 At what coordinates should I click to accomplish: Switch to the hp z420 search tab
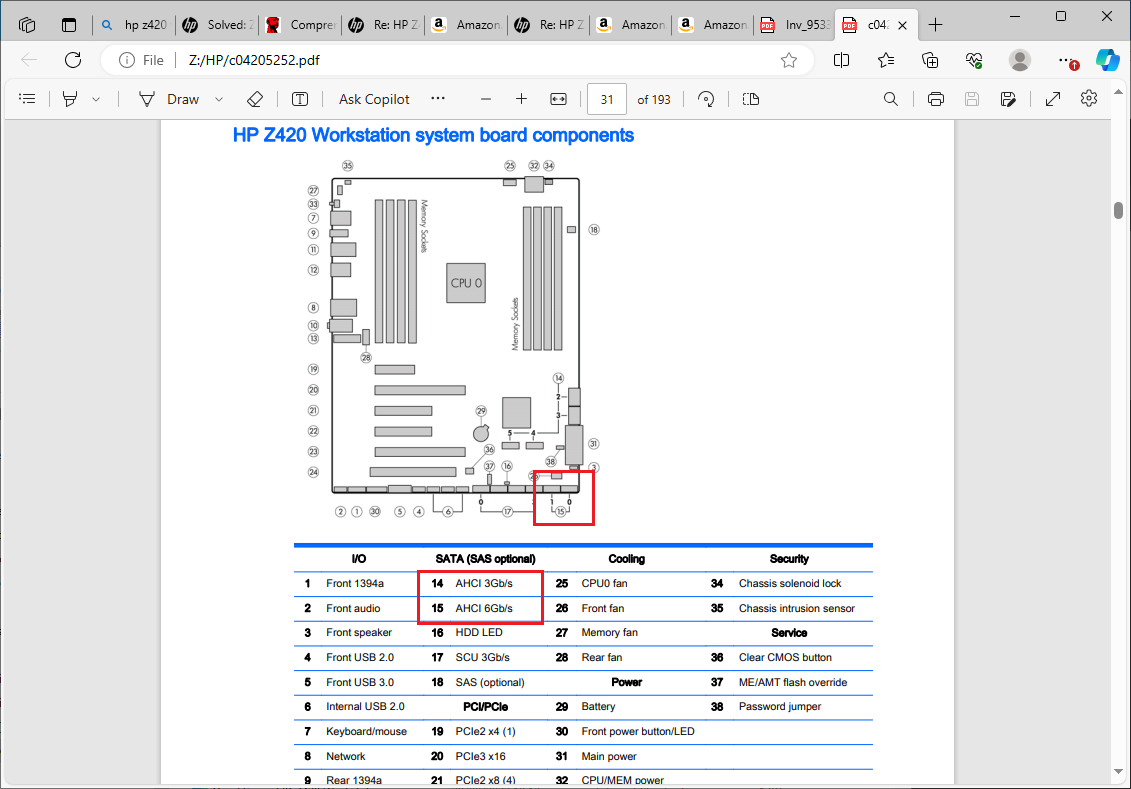(134, 25)
